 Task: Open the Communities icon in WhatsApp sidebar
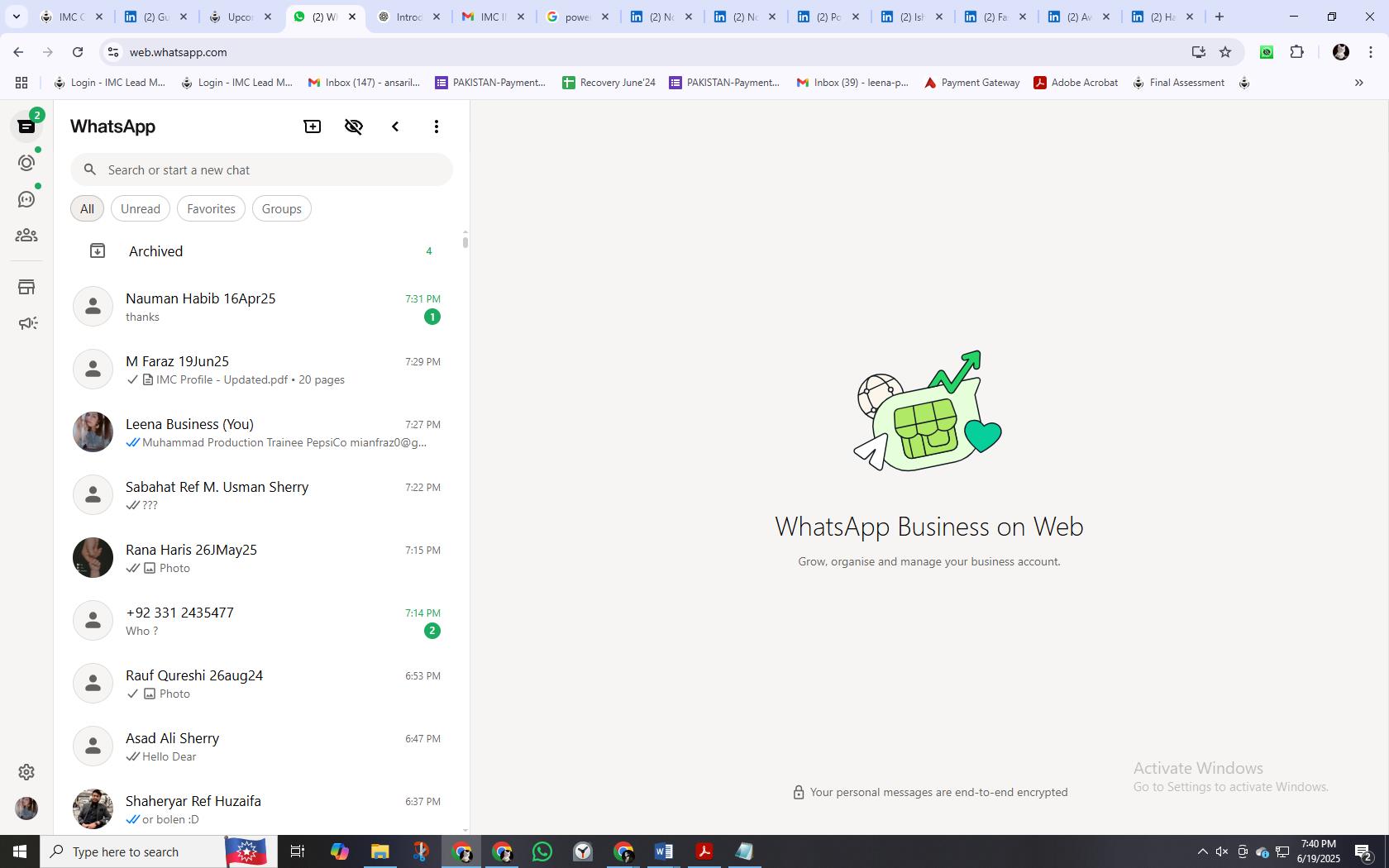coord(26,236)
